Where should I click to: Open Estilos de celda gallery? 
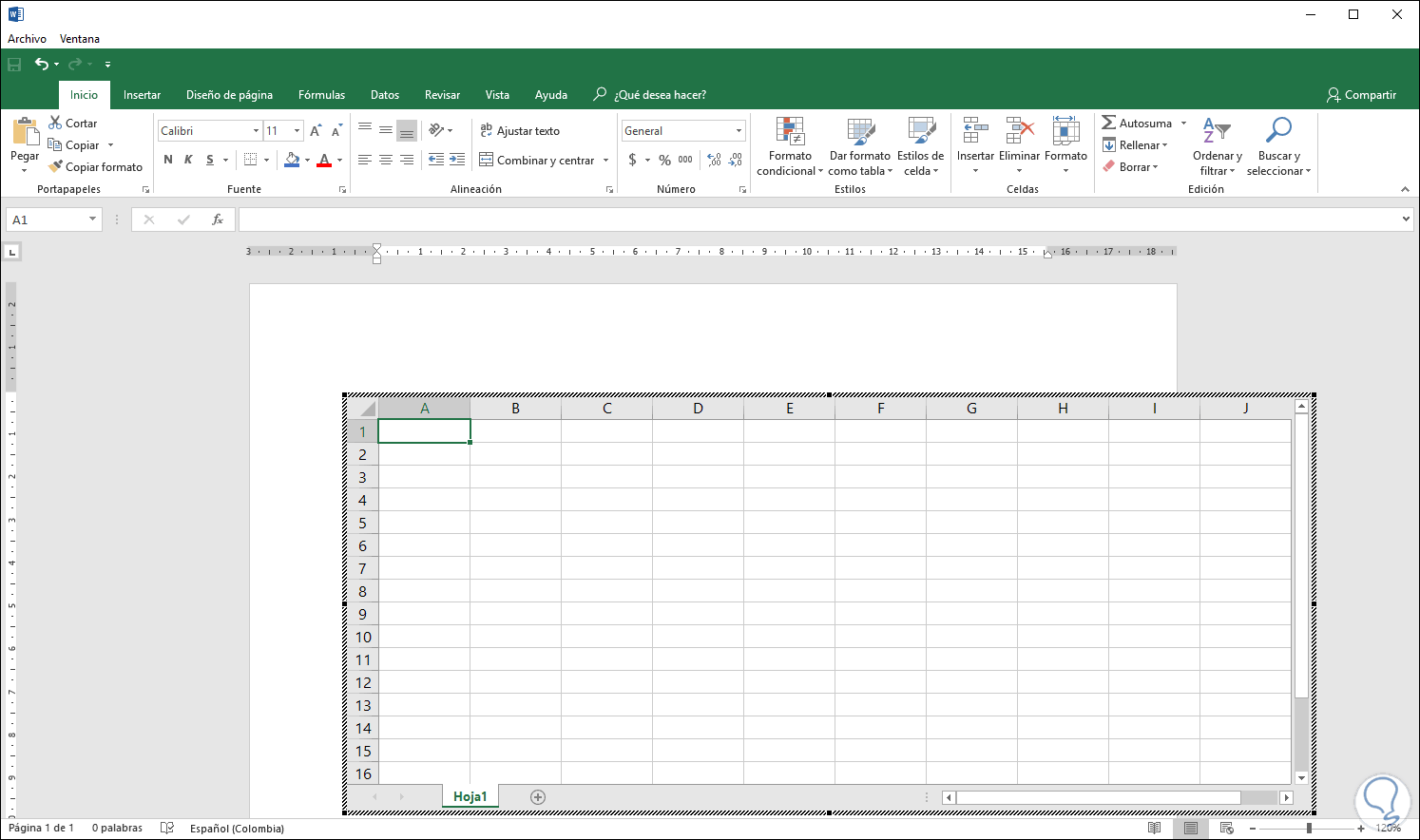tap(921, 146)
